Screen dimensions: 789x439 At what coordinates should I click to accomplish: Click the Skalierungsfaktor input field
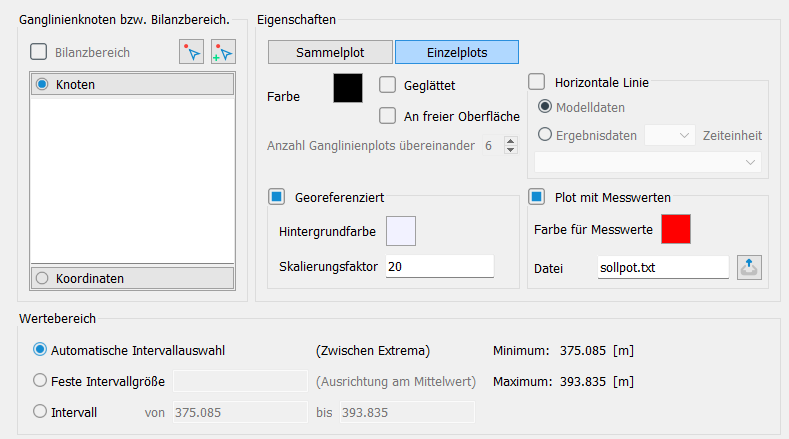pyautogui.click(x=440, y=266)
